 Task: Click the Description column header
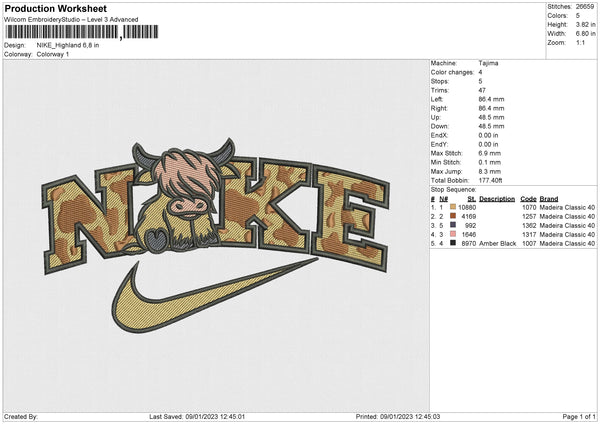click(497, 199)
